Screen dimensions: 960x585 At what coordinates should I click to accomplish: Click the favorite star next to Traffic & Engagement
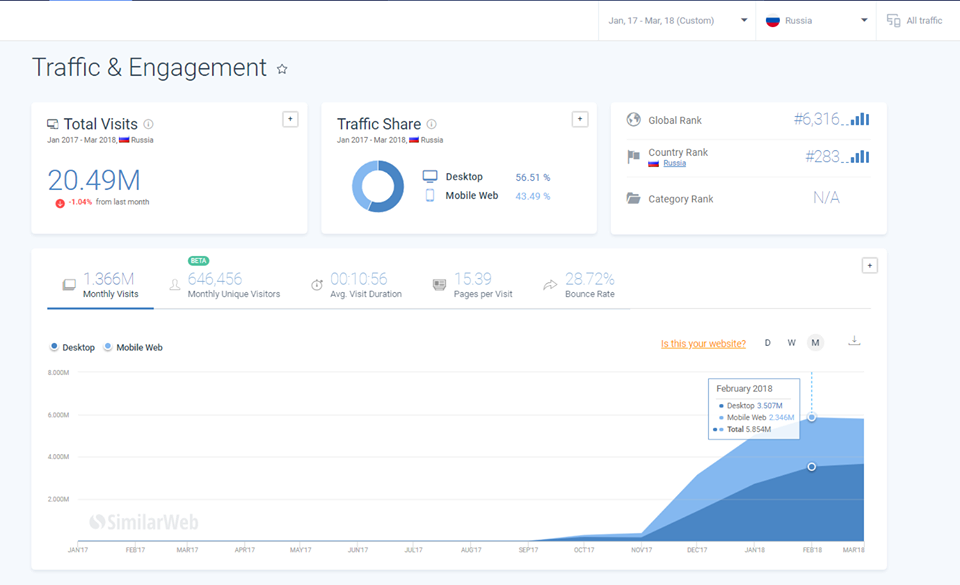point(282,69)
